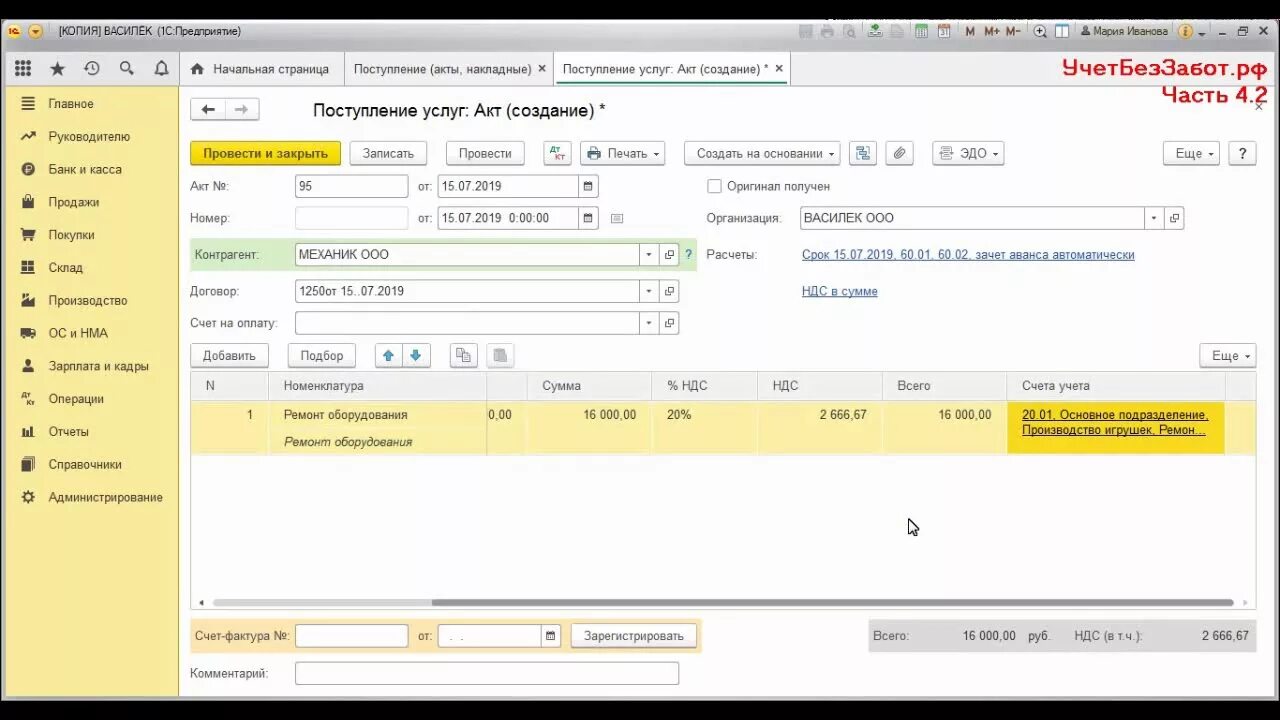Open the search magnifier icon
Viewport: 1280px width, 720px height.
coord(126,69)
